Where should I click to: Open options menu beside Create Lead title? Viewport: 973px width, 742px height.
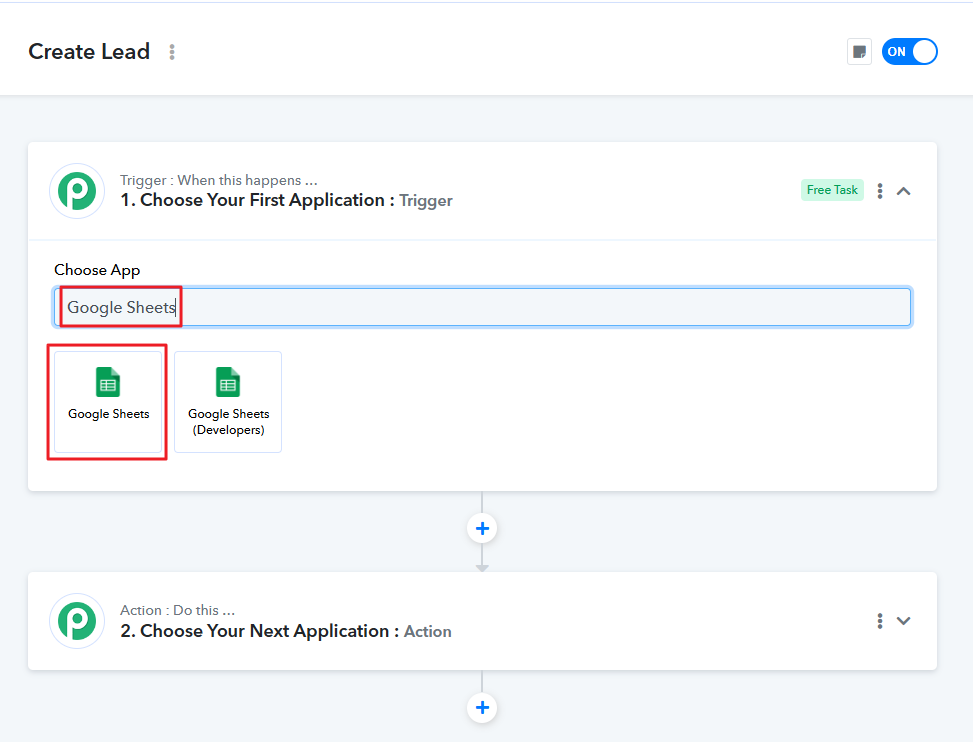pos(172,52)
